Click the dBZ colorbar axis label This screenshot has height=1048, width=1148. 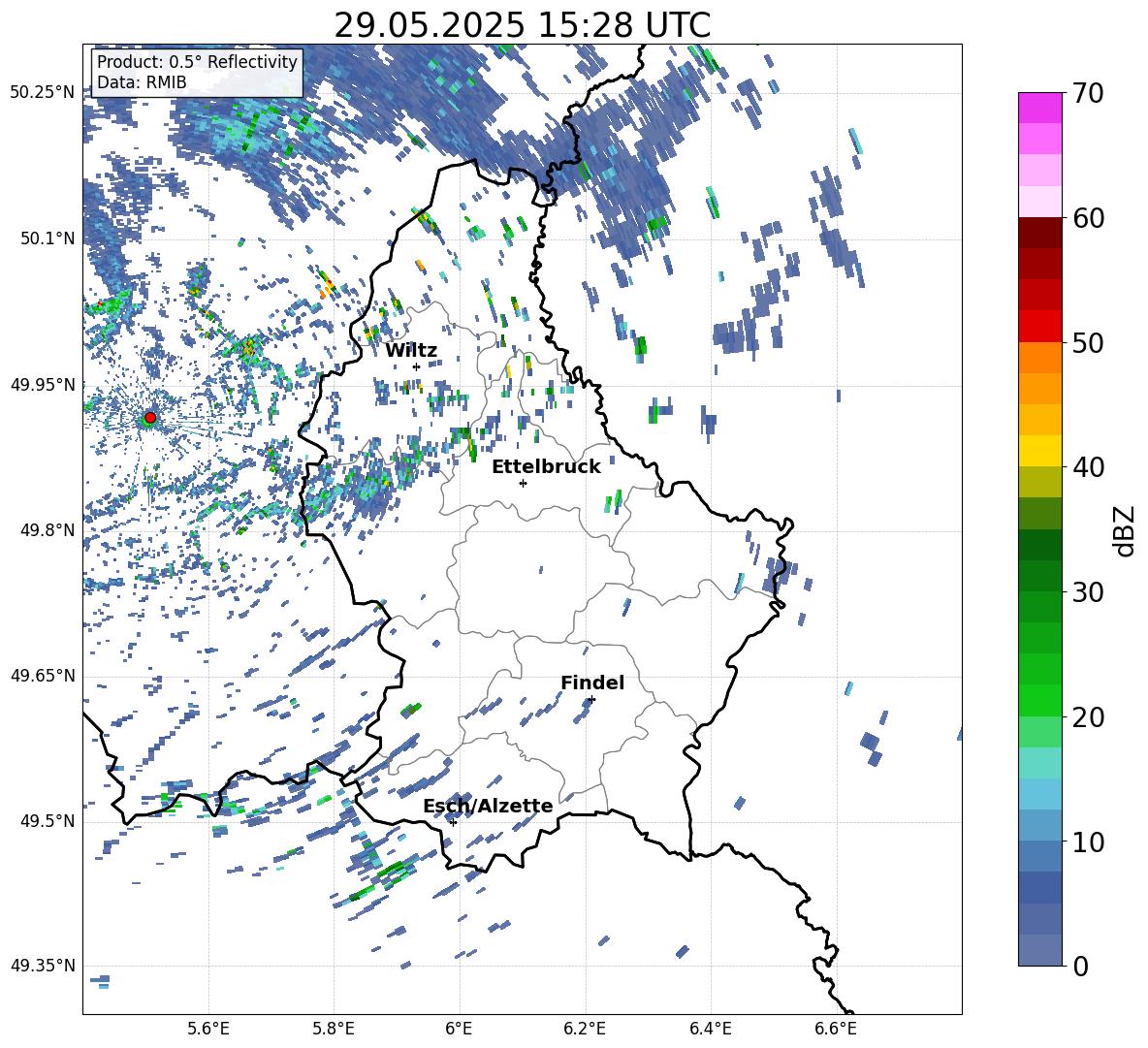tap(1124, 530)
